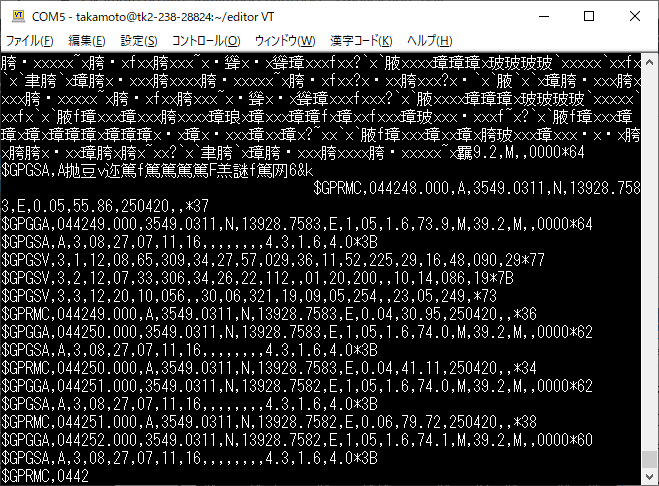The height and width of the screenshot is (486, 659).
Task: Click the scrollbar down arrow
Action: (649, 476)
